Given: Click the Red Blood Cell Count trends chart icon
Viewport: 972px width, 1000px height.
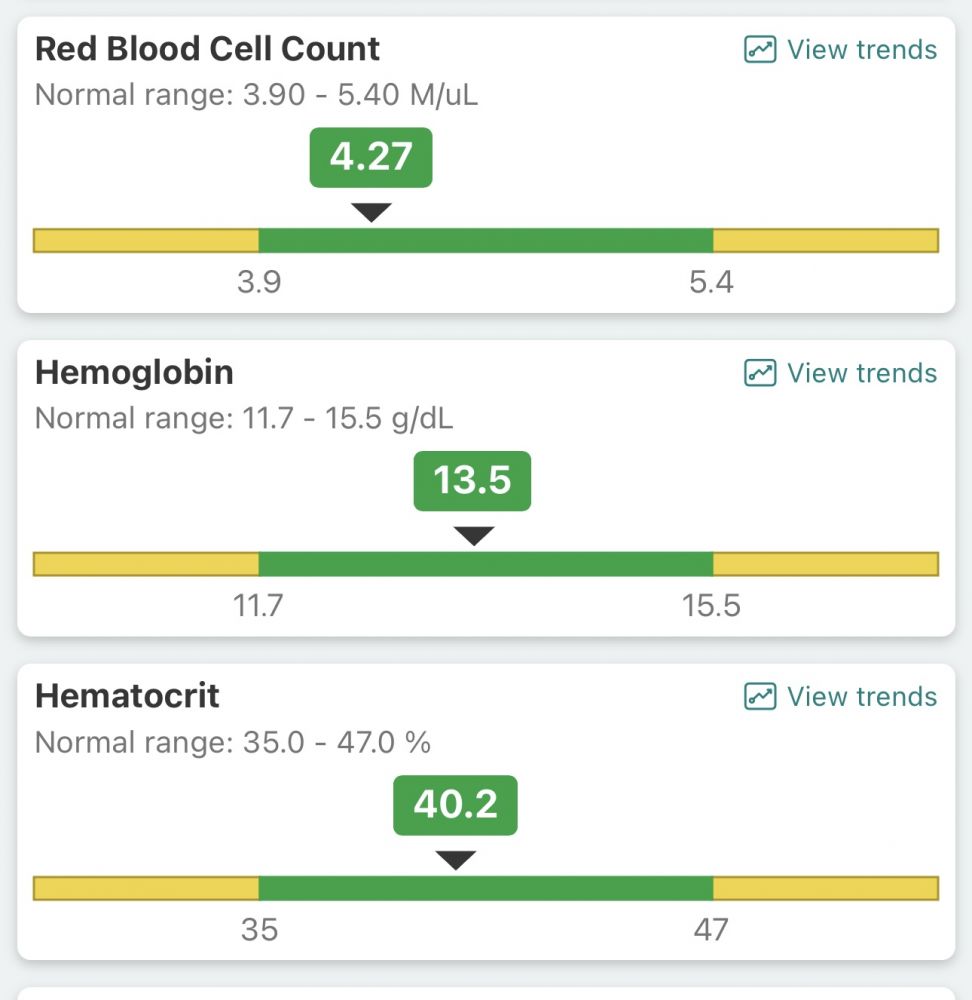Looking at the screenshot, I should pos(760,50).
